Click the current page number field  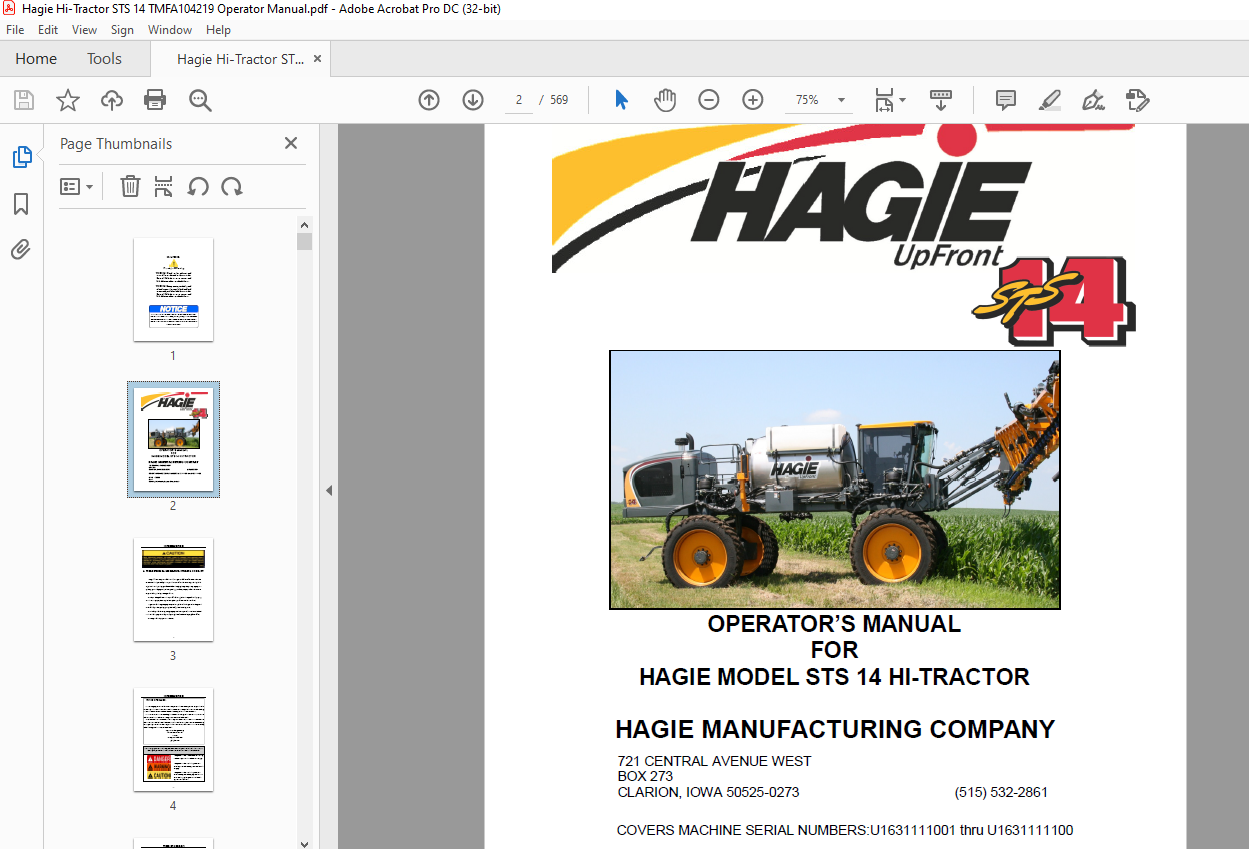click(519, 100)
